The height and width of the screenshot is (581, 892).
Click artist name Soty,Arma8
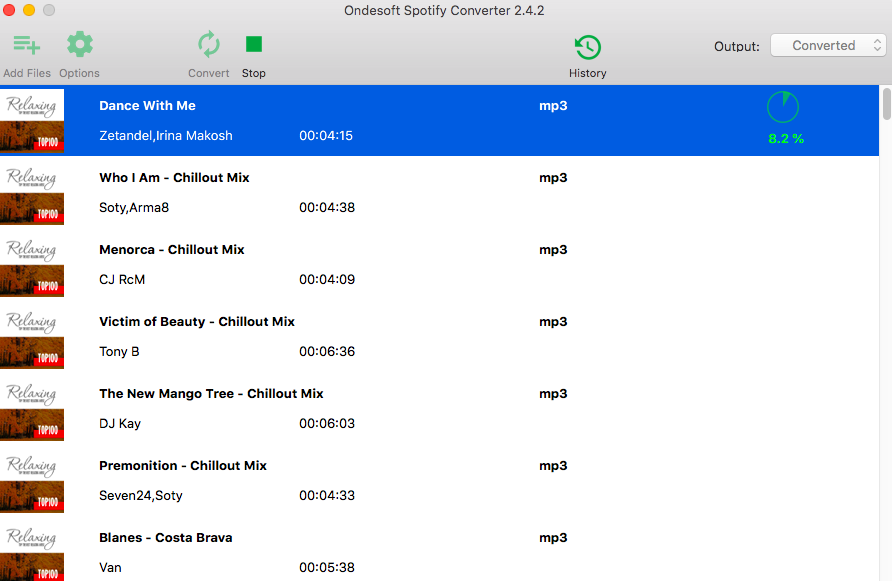(x=134, y=208)
